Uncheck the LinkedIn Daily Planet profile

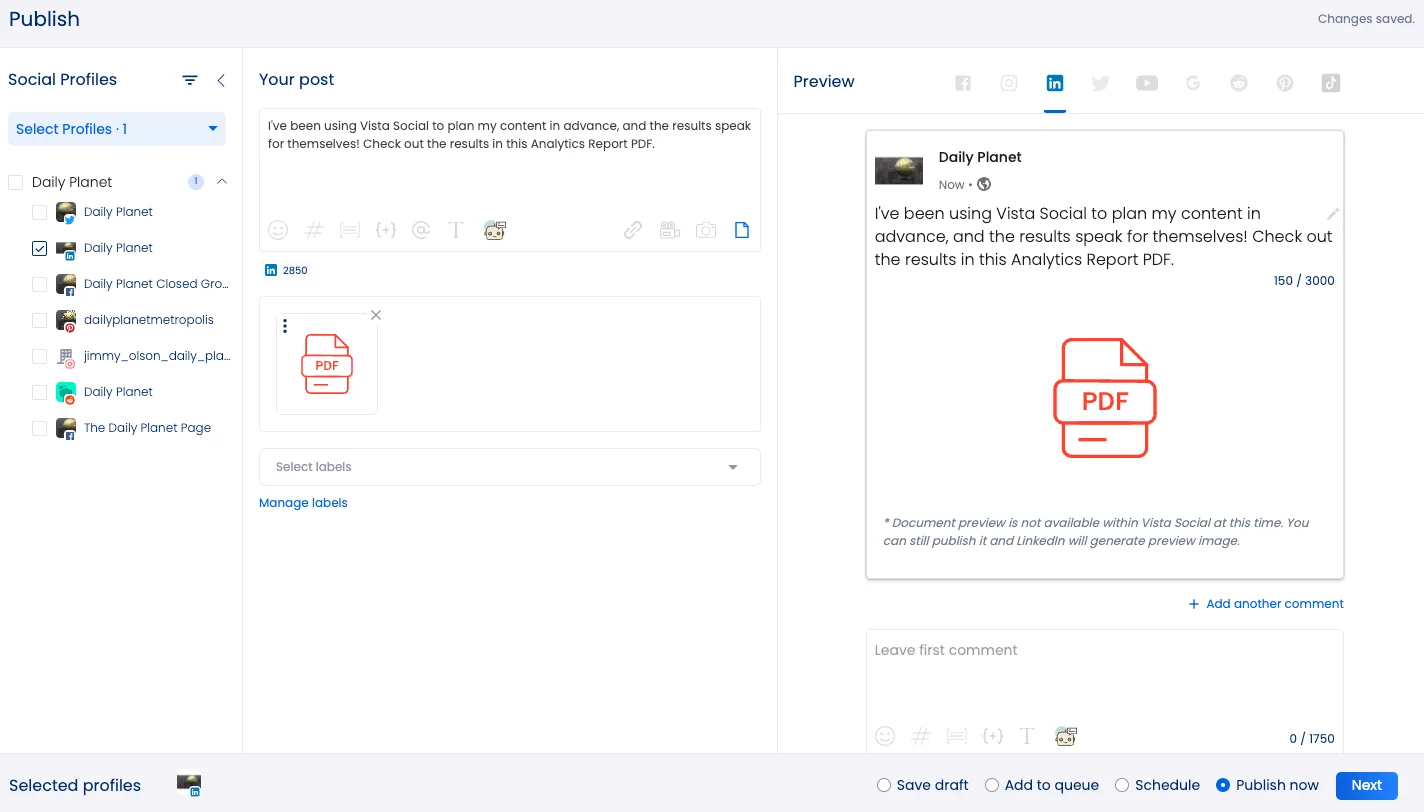(39, 248)
